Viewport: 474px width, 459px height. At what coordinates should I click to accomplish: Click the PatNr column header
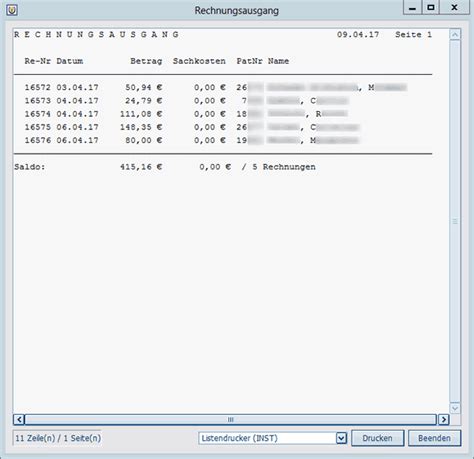[249, 61]
